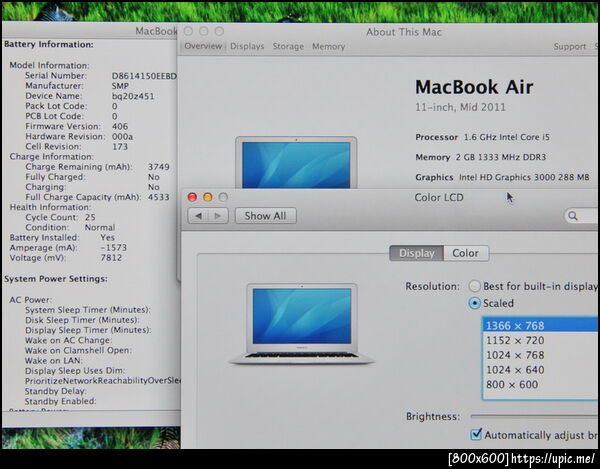Choose 1024 × 768 resolution
600x469 pixels.
pos(540,355)
